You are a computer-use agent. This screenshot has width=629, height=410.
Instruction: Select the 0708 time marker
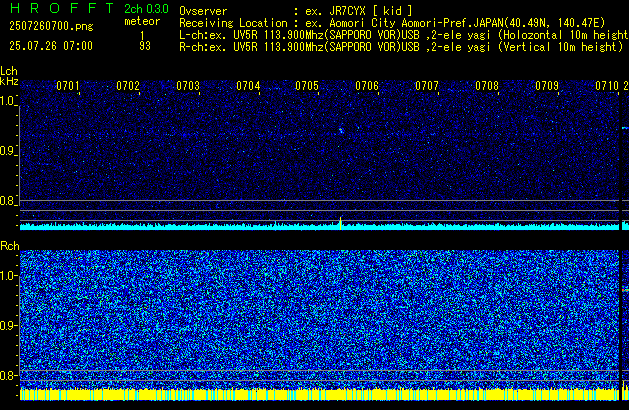coord(487,86)
